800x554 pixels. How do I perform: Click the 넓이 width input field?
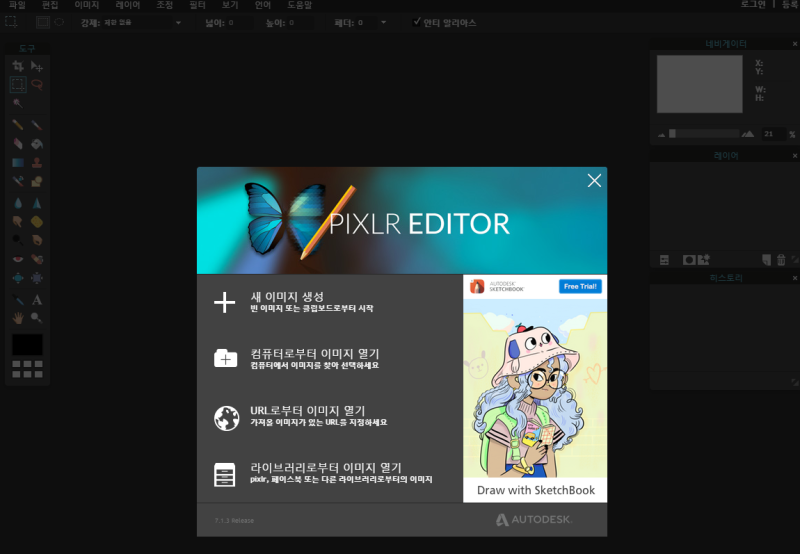tap(239, 22)
